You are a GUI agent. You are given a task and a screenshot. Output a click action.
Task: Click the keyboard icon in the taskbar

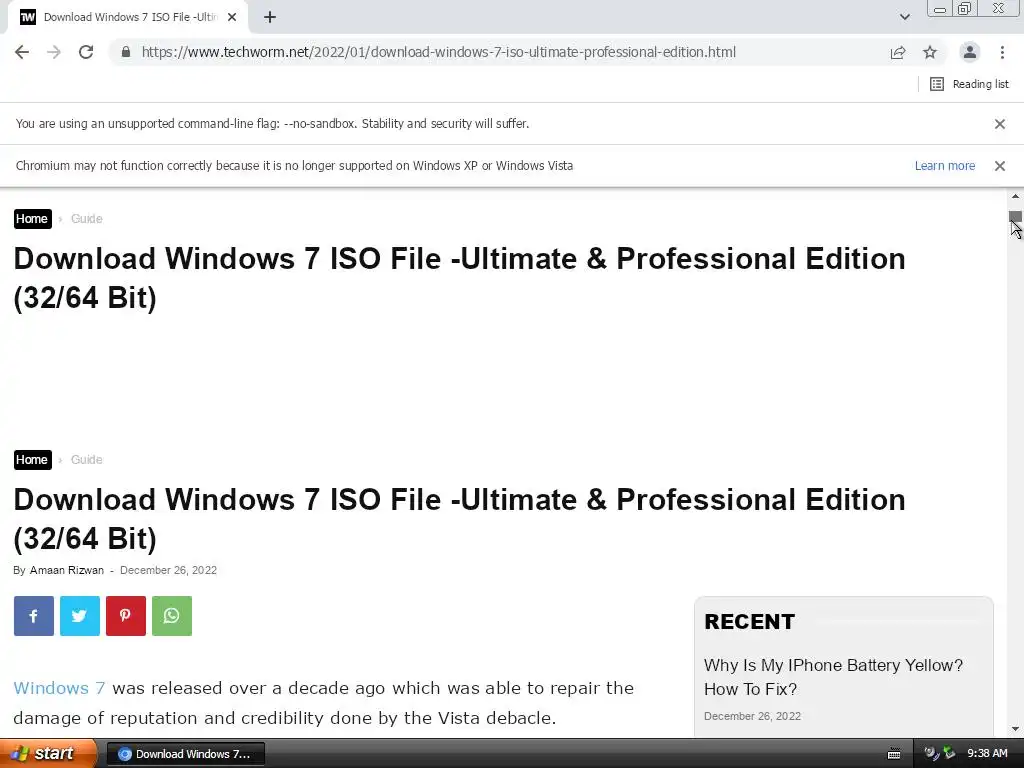tap(894, 754)
